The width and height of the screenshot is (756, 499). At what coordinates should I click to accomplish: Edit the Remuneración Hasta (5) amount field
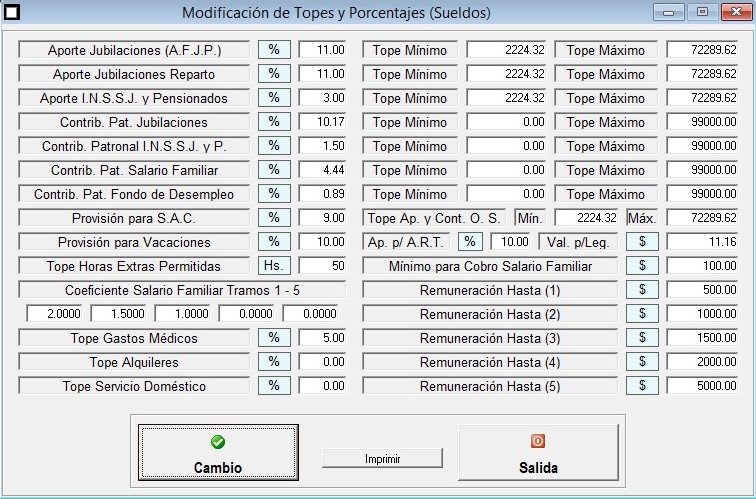pos(701,386)
